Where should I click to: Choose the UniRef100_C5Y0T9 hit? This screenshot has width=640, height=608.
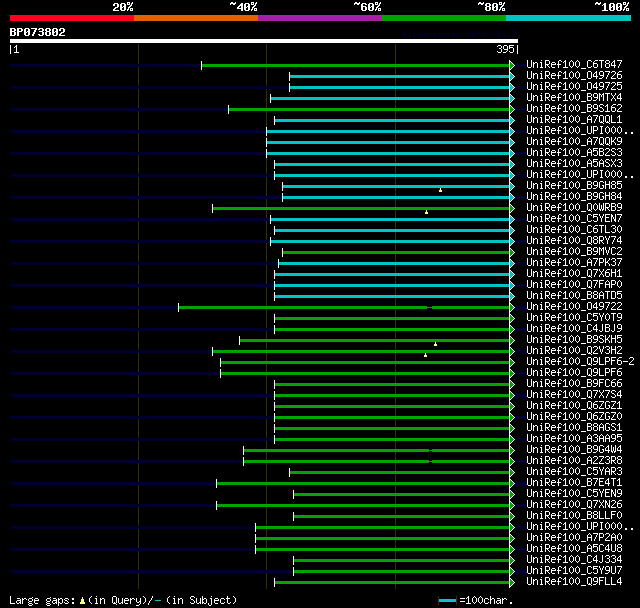click(574, 318)
